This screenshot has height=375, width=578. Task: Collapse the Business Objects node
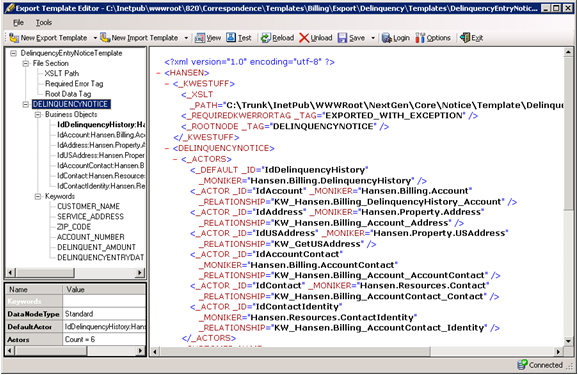38,115
